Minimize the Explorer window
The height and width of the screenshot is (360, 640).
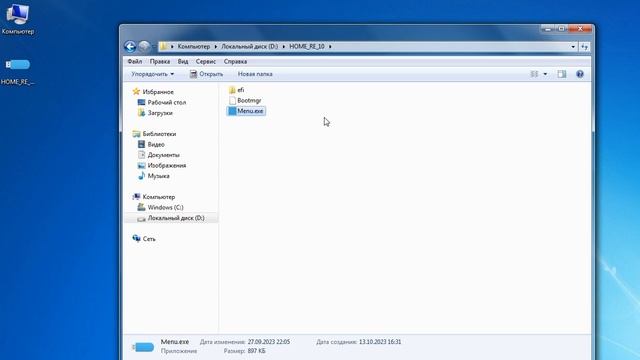click(x=548, y=29)
